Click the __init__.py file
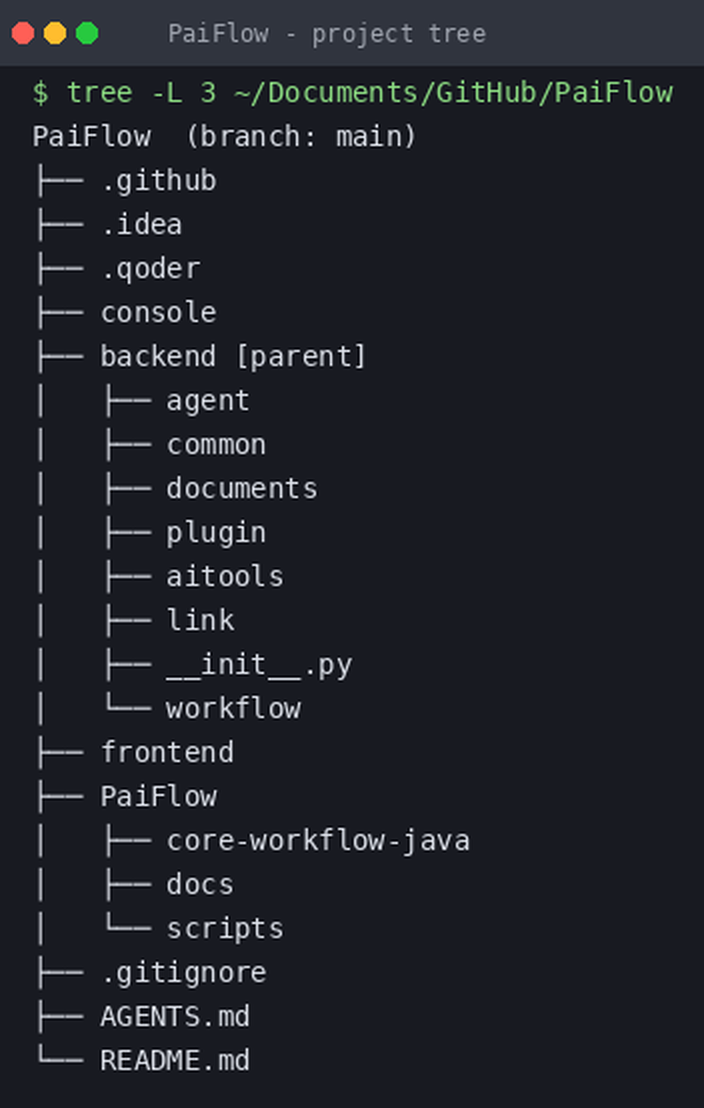The image size is (704, 1108). point(259,664)
